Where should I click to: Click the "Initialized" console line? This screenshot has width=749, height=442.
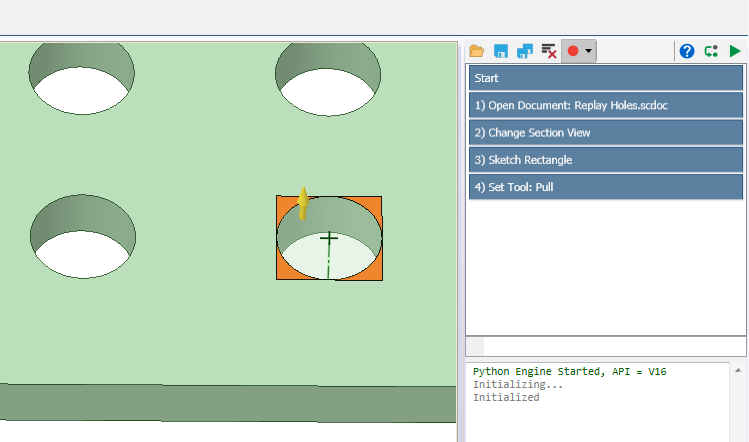pyautogui.click(x=506, y=397)
